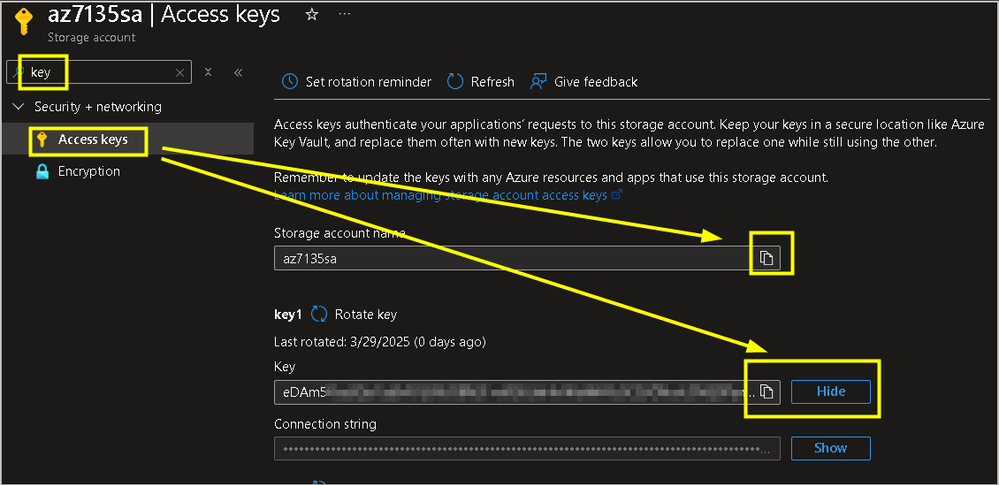Click the Encryption lock icon

(42, 171)
